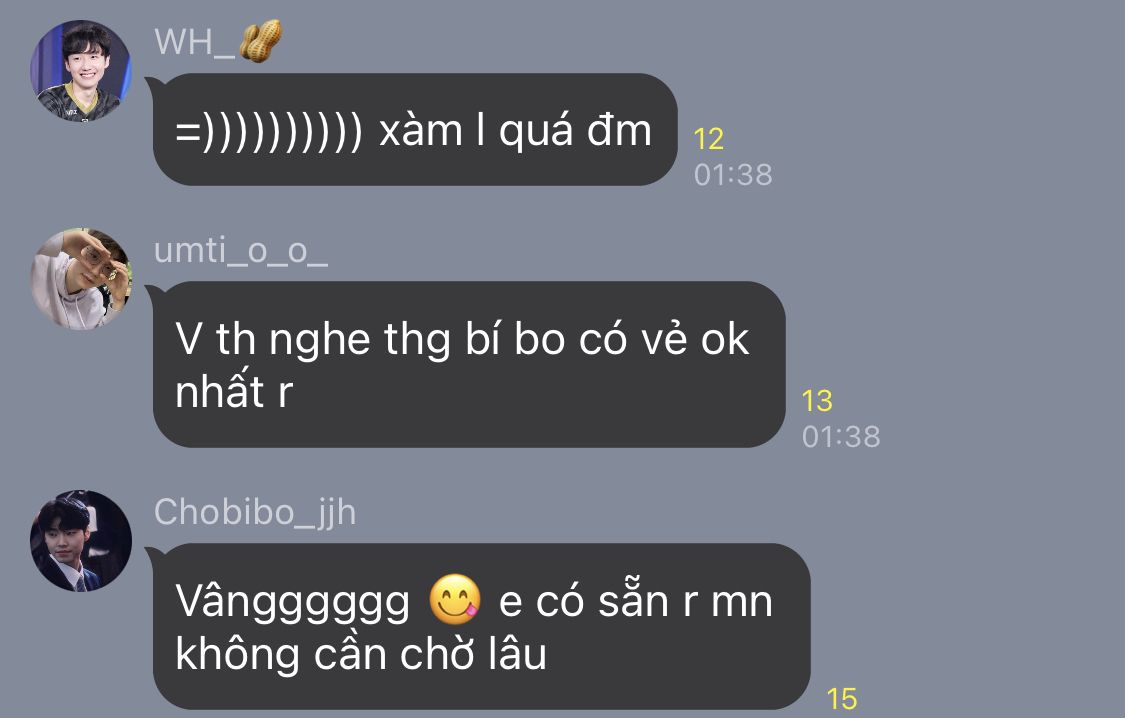Click the yummy face emoji in Chobibo's message

click(x=454, y=600)
